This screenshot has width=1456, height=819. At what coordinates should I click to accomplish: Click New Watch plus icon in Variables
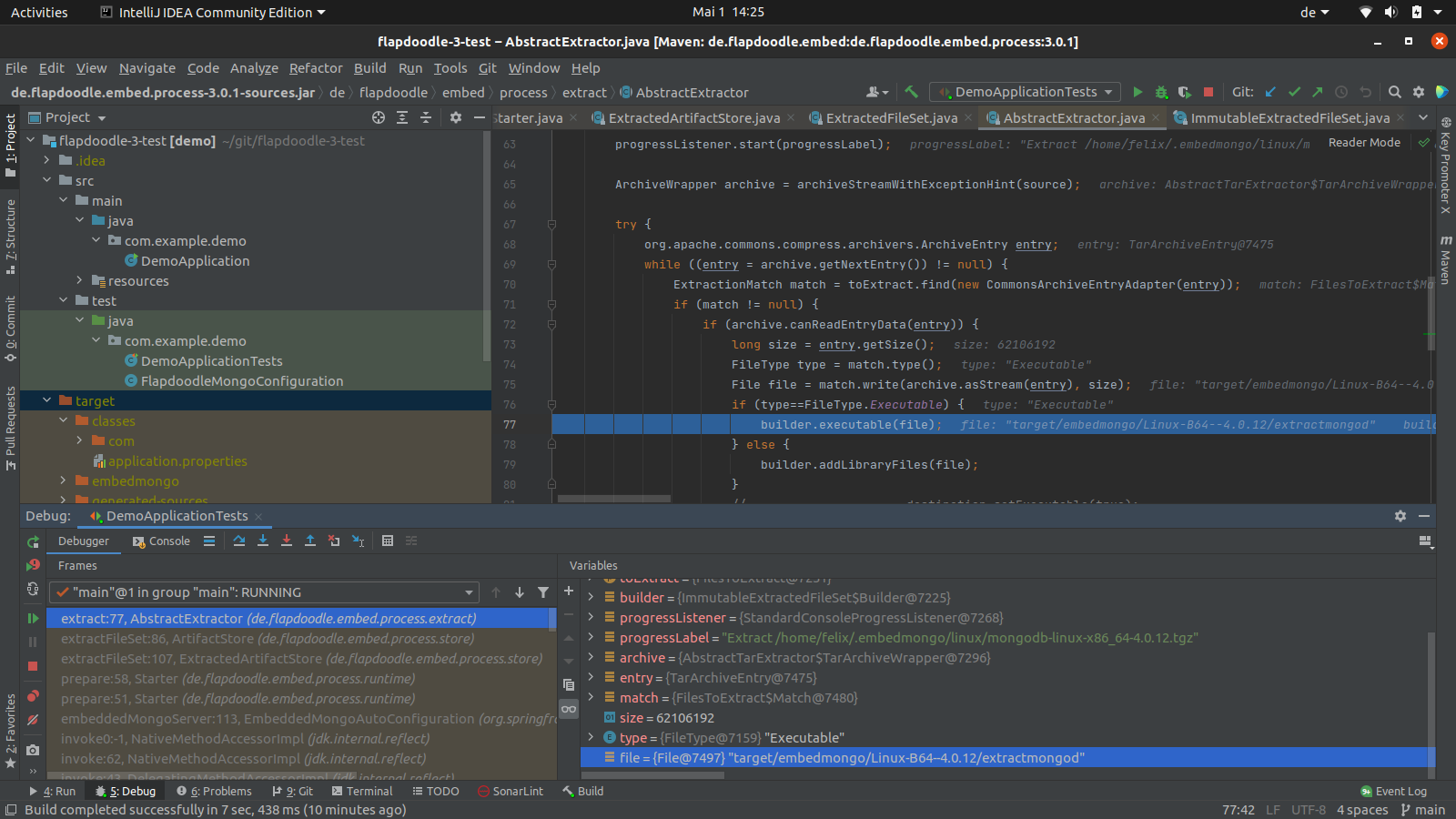pyautogui.click(x=569, y=591)
